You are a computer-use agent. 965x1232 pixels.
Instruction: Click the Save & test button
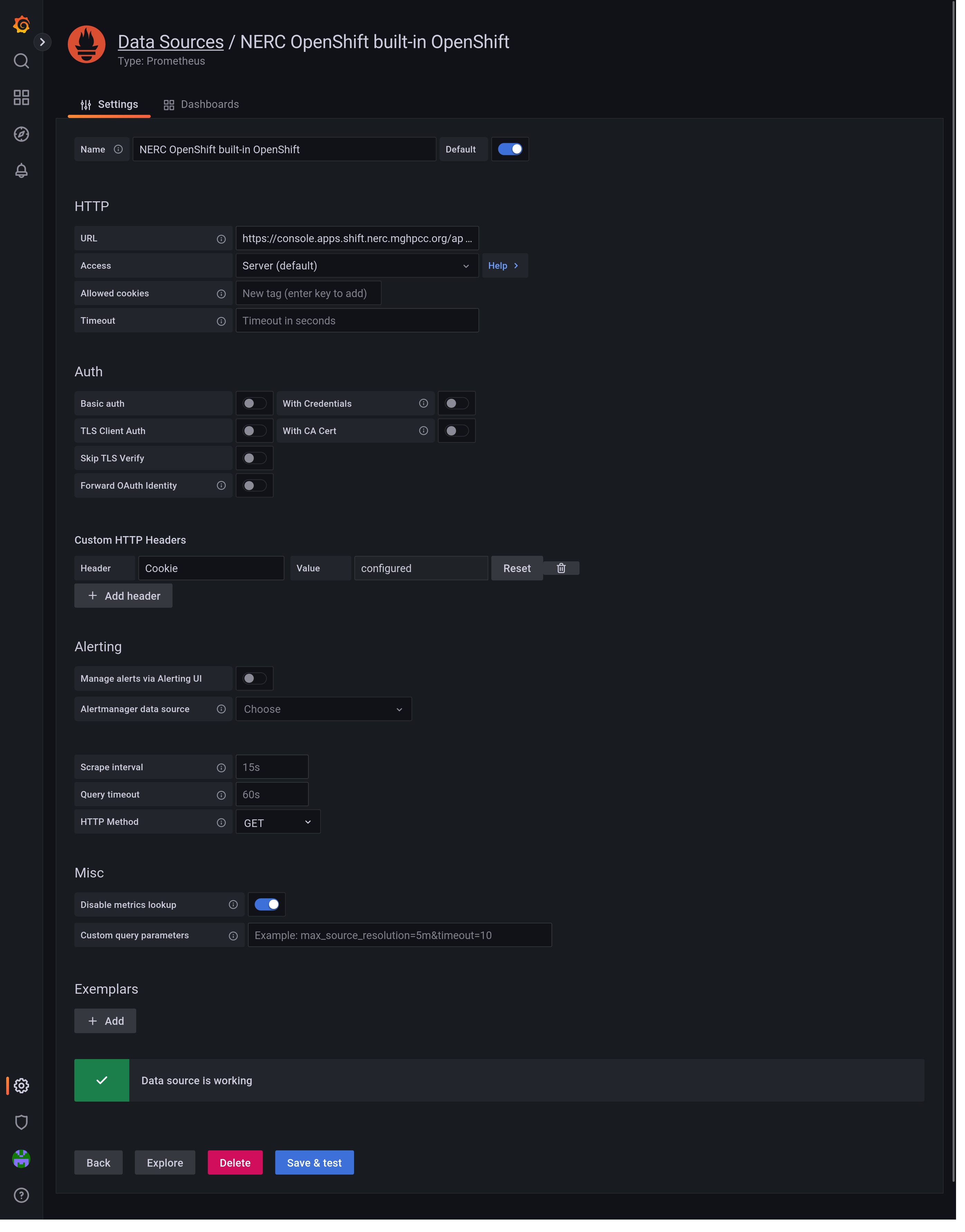coord(317,1174)
